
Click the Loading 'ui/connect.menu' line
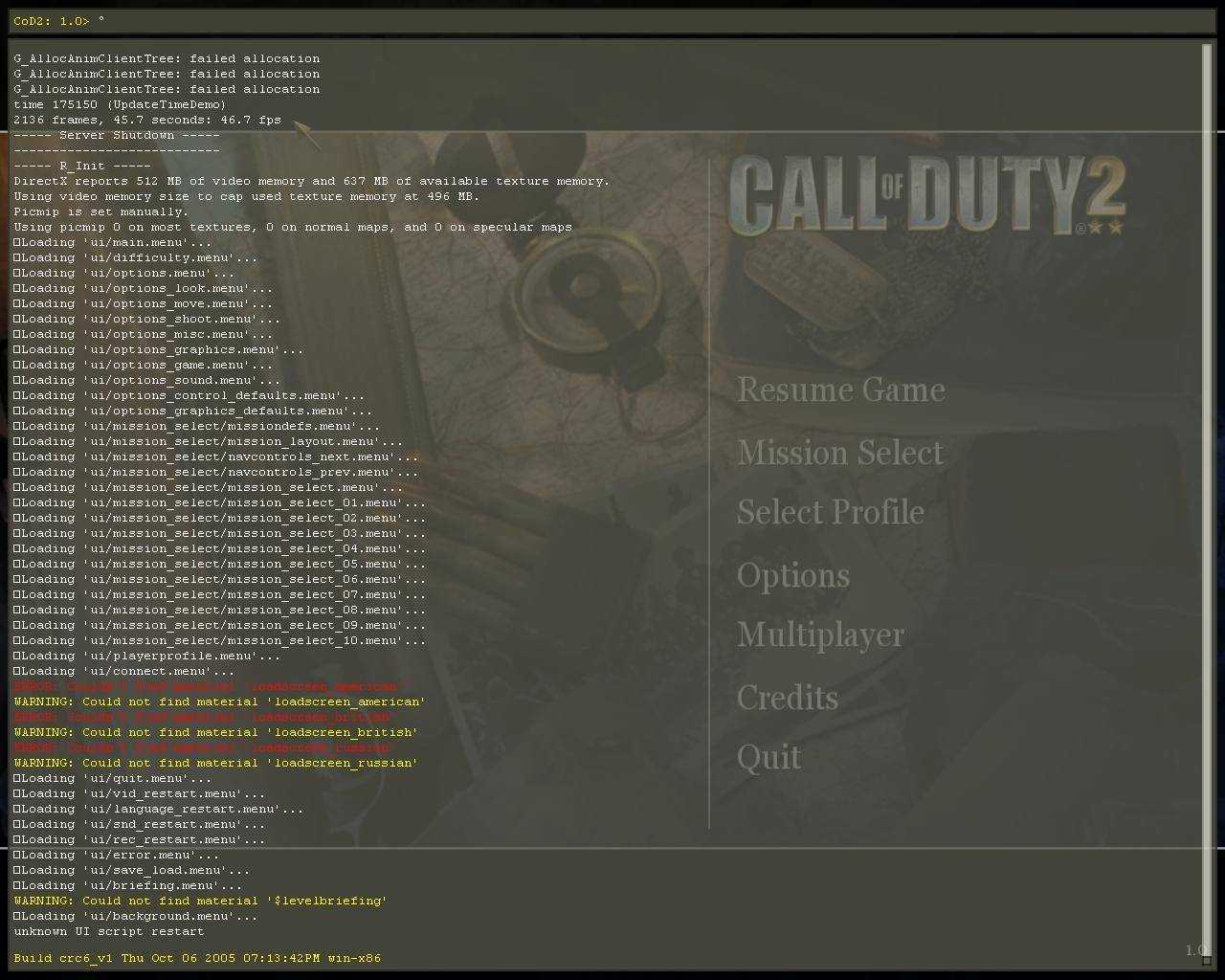pos(124,671)
